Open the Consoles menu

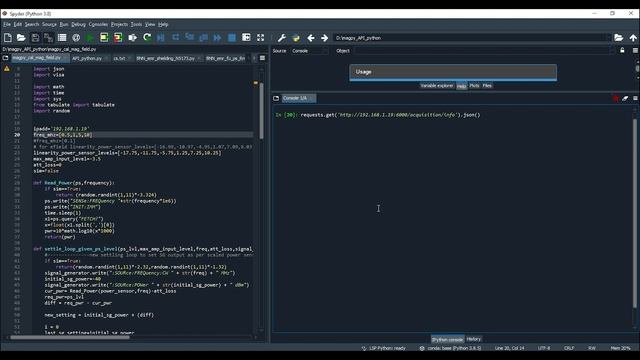[x=98, y=24]
